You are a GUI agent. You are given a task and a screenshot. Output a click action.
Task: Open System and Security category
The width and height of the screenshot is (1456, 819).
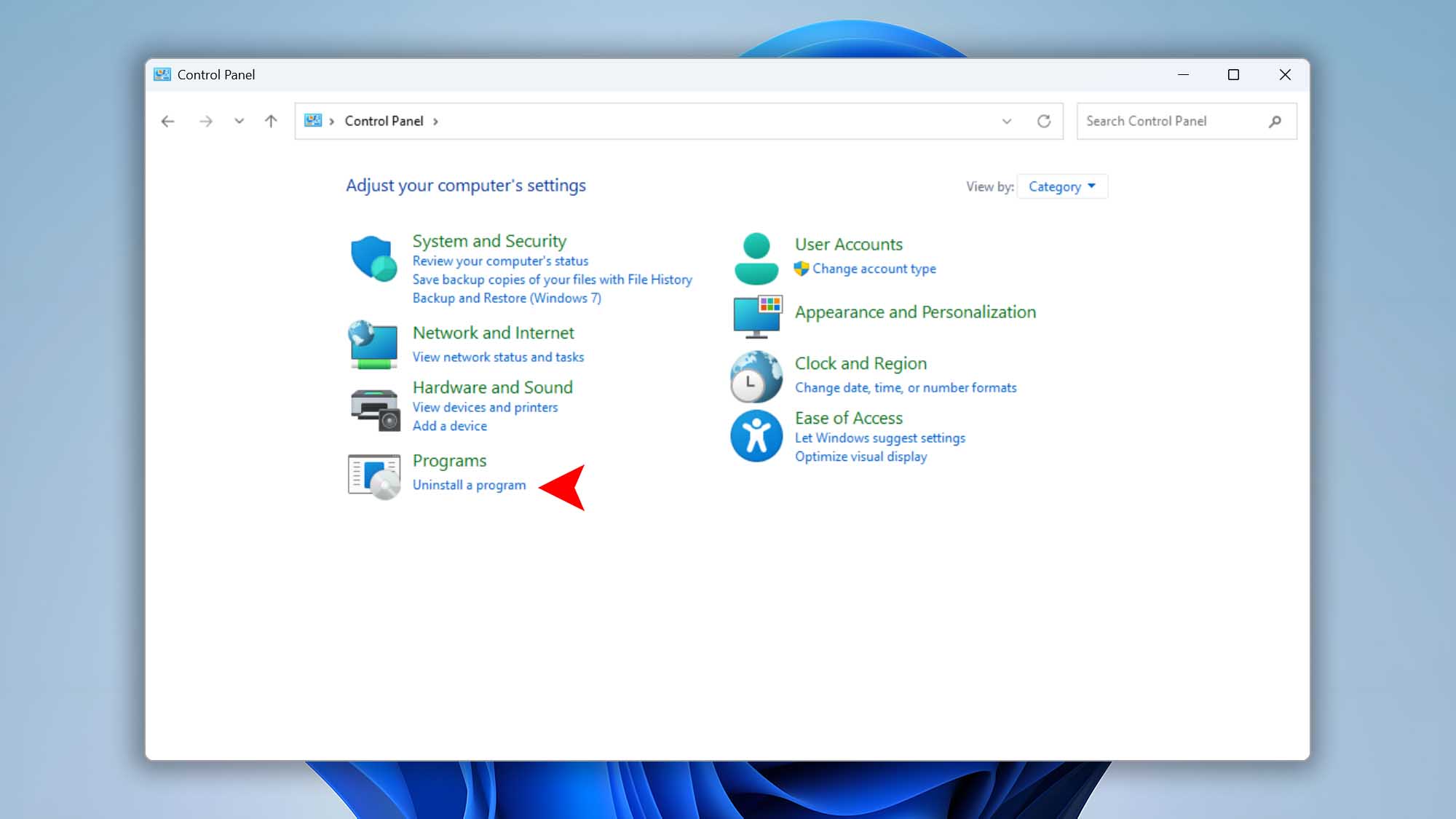(489, 241)
